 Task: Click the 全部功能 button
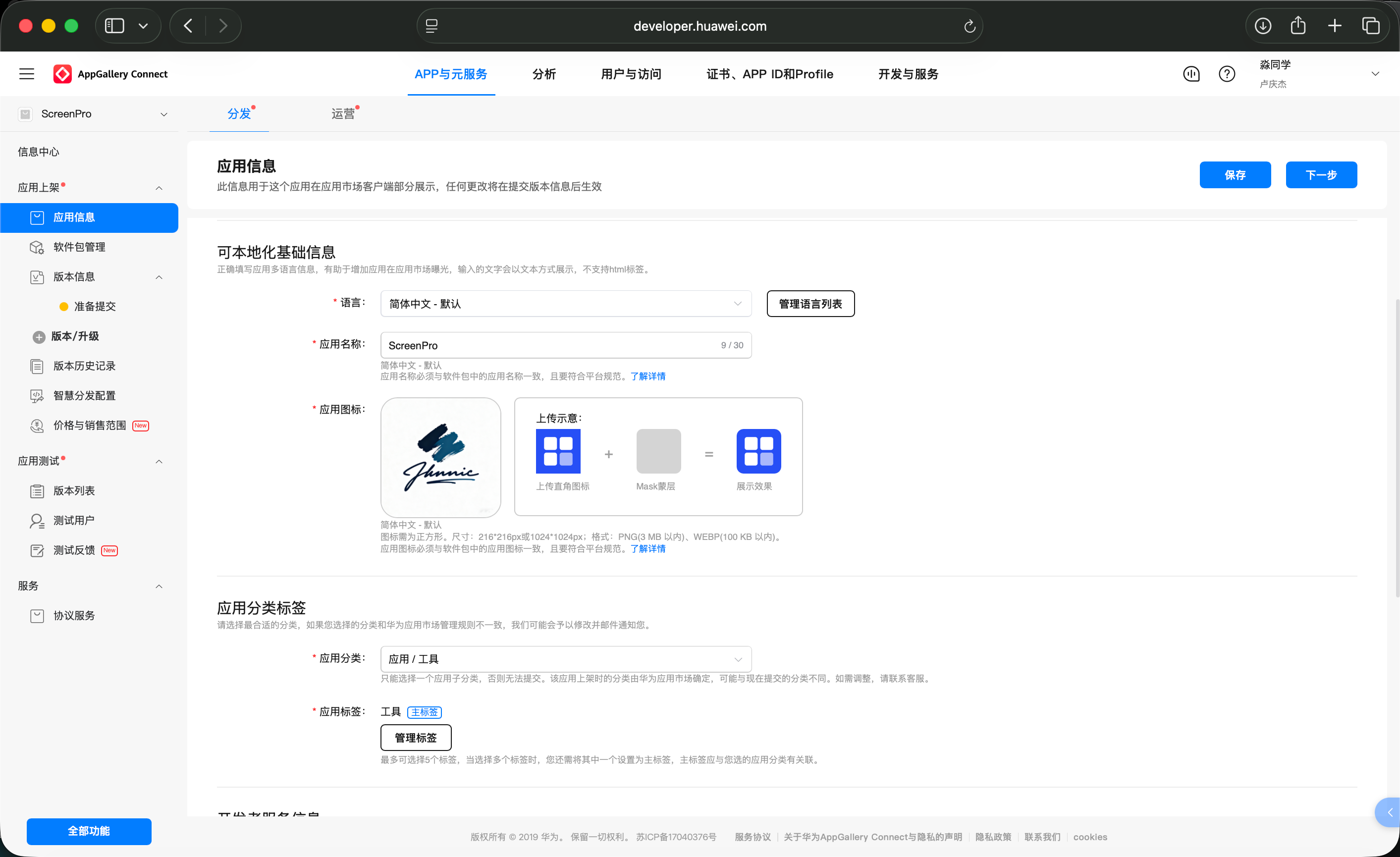(89, 831)
